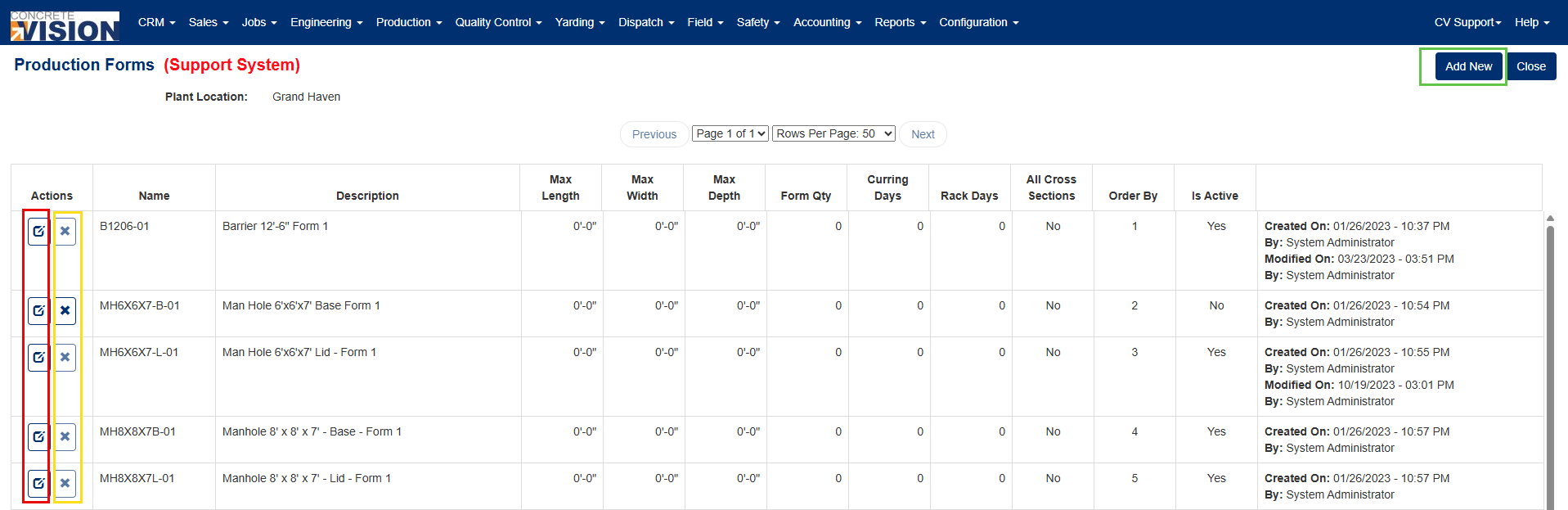
Task: Edit the MH6X6X7-L-01 form row
Action: click(38, 358)
